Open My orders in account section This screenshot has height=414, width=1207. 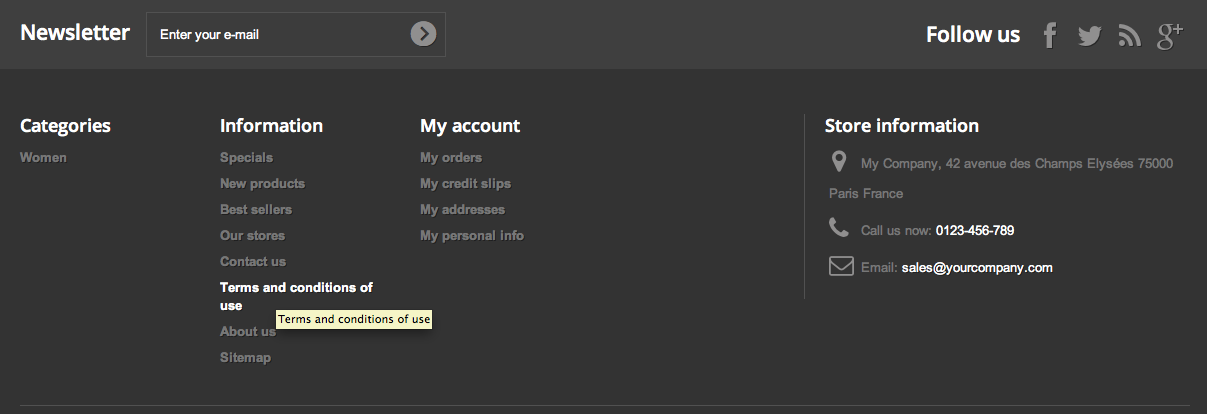coord(451,158)
